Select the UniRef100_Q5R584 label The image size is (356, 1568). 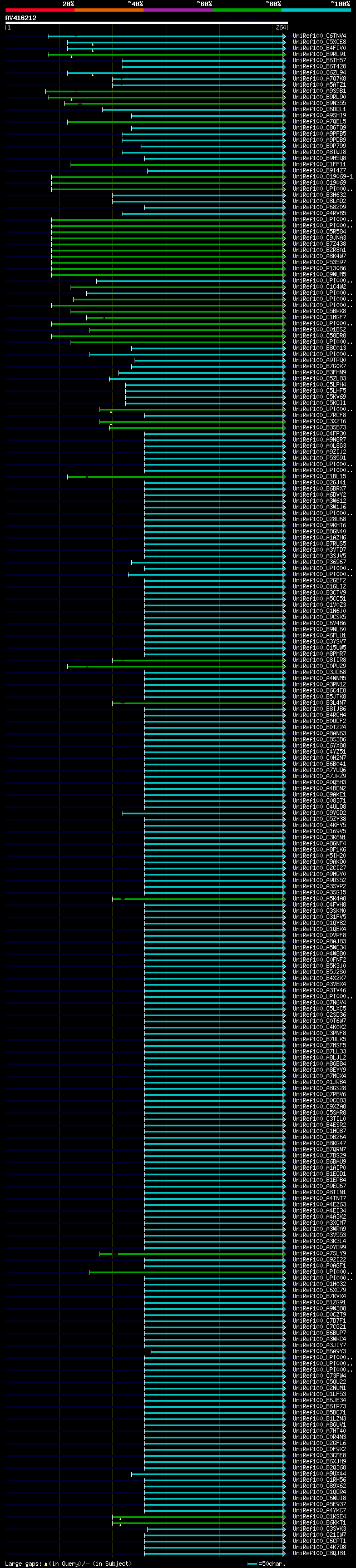tap(319, 232)
